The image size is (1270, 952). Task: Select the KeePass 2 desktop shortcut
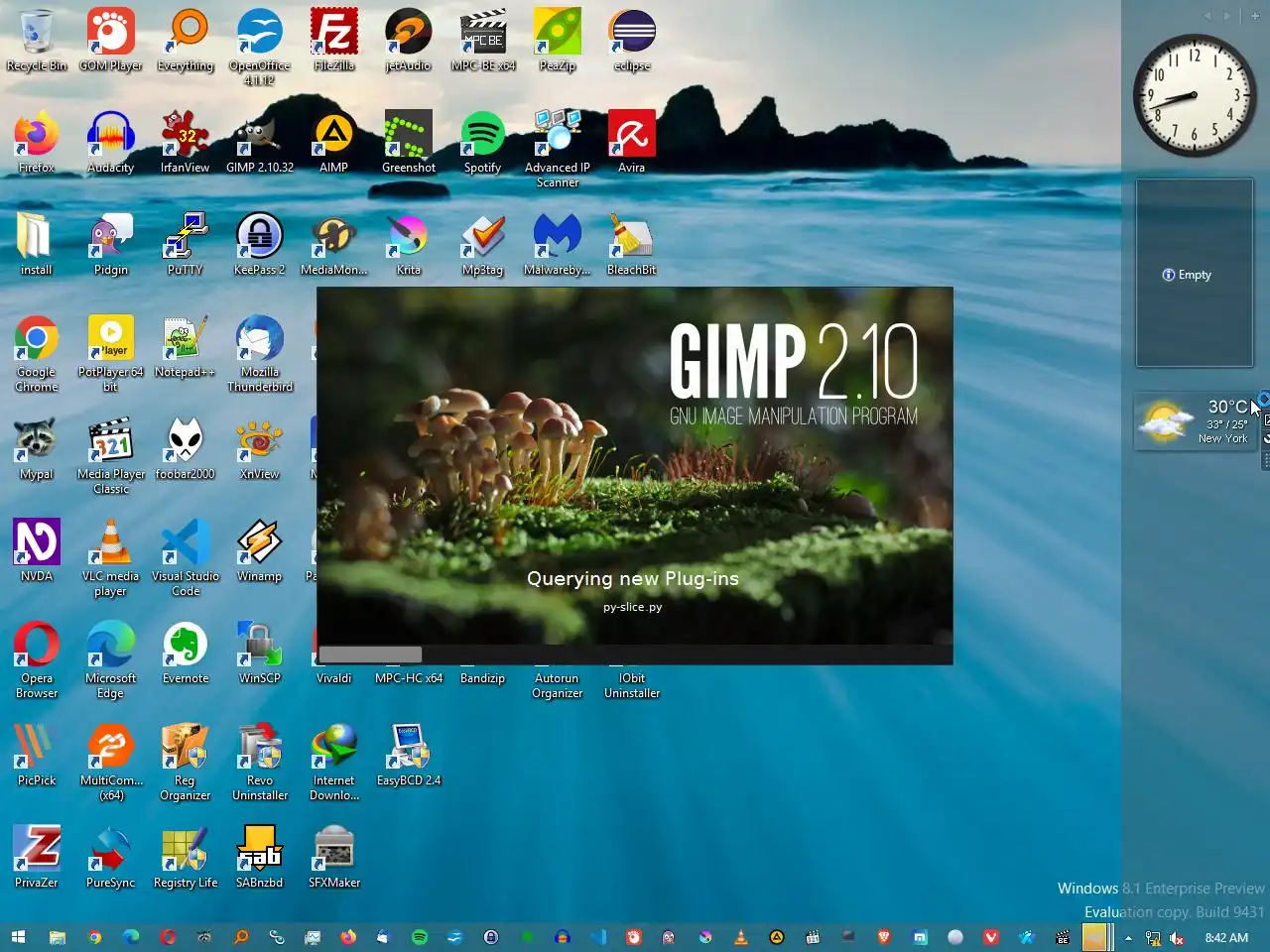(x=260, y=244)
